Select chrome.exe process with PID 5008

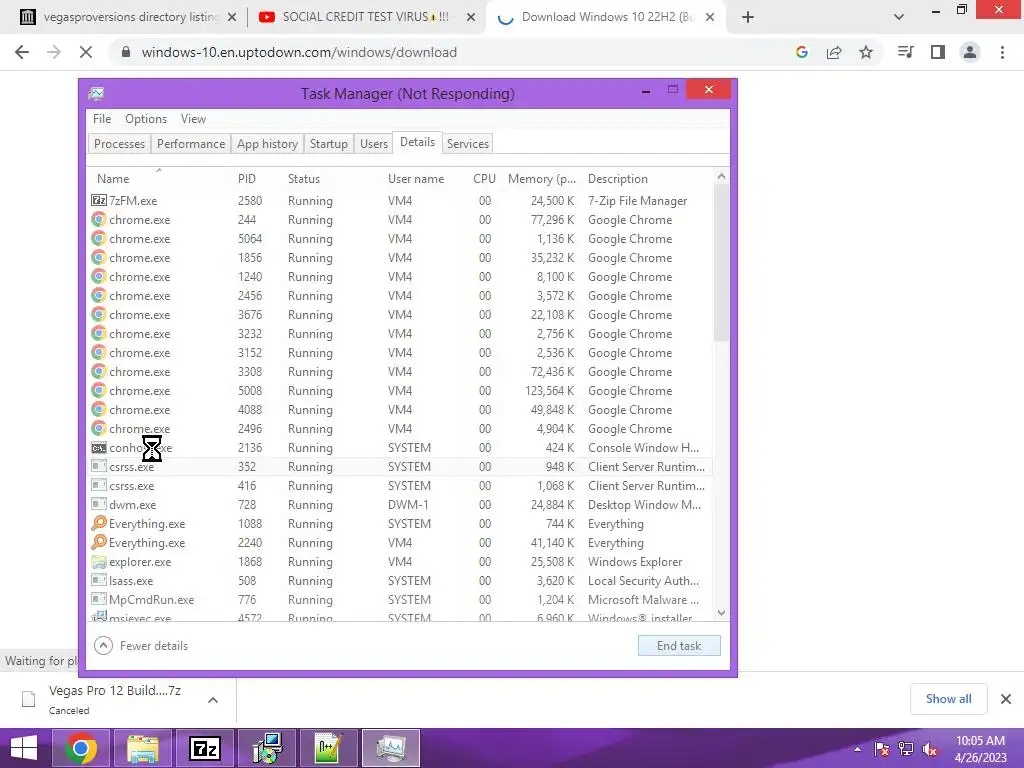pos(400,391)
